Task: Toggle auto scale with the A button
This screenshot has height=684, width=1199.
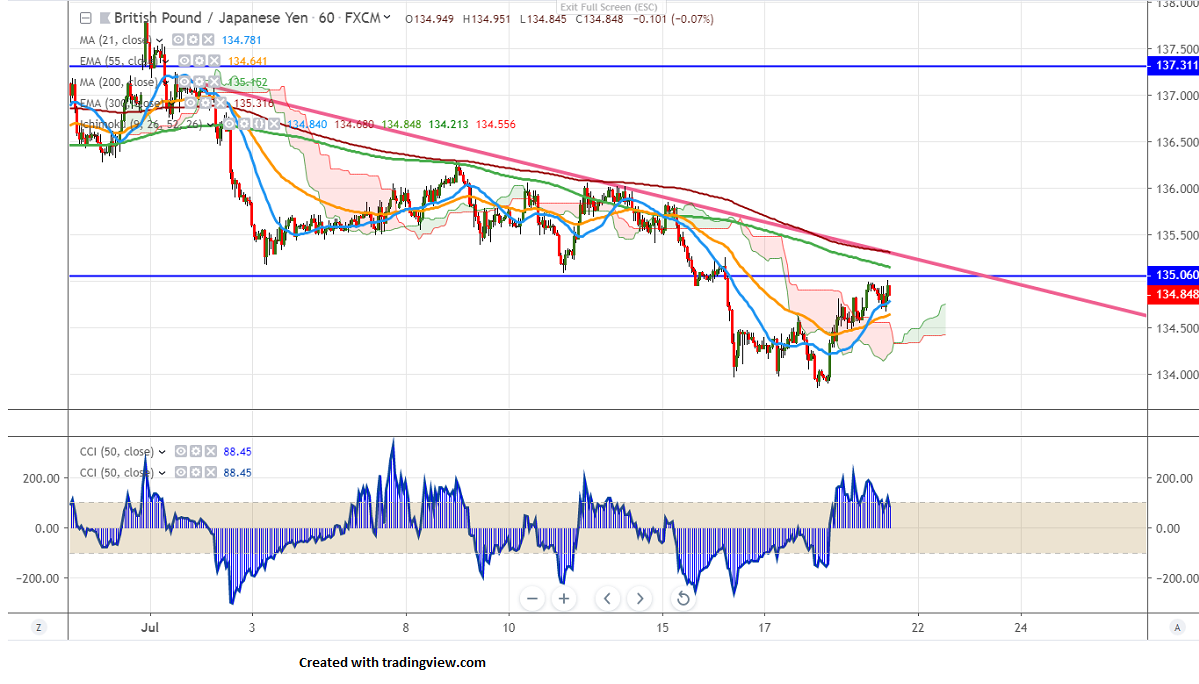Action: tap(1177, 627)
